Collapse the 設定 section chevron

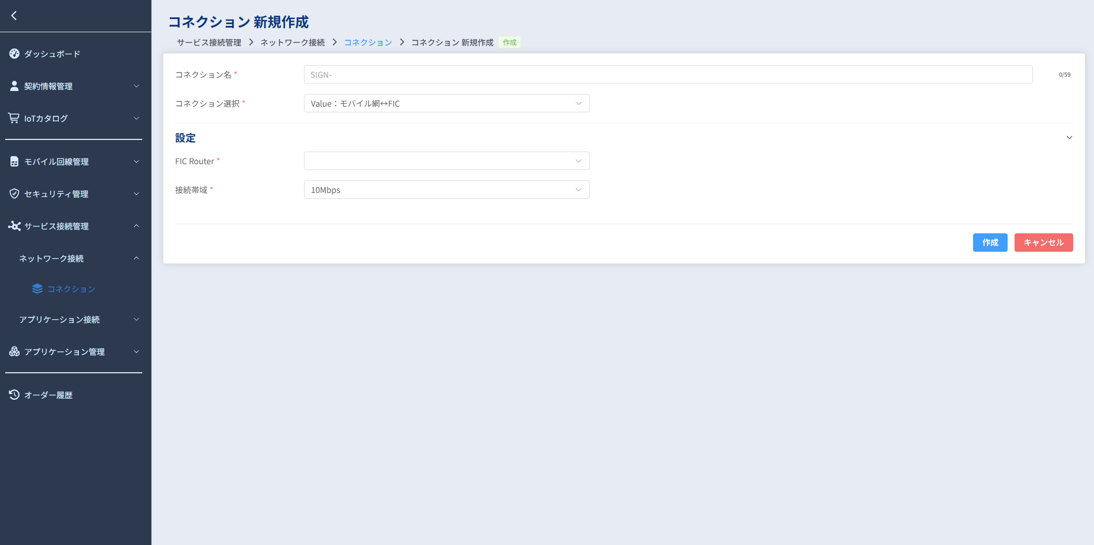pos(1069,138)
